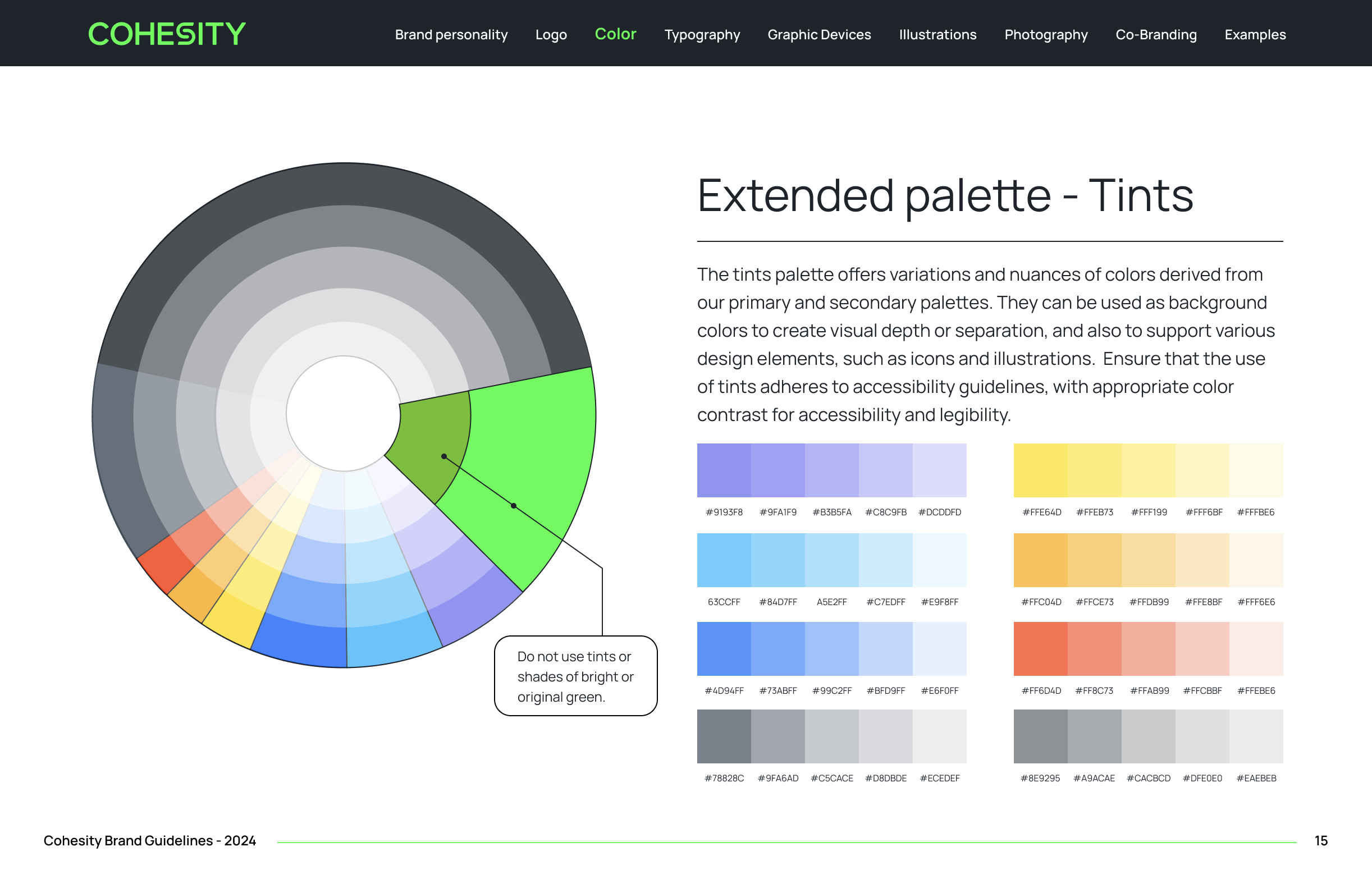Click the #9193F8 purple swatch
Viewport: 1372px width, 888px height.
pos(724,470)
